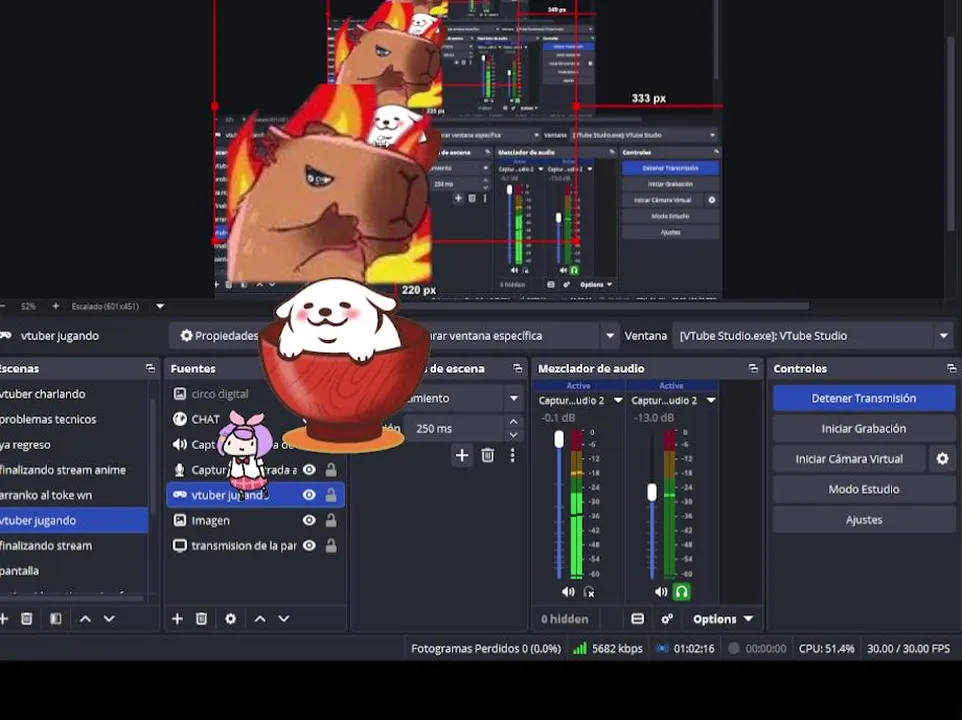Open the capture mode ventana específica dropdown
The width and height of the screenshot is (962, 720).
pos(609,335)
